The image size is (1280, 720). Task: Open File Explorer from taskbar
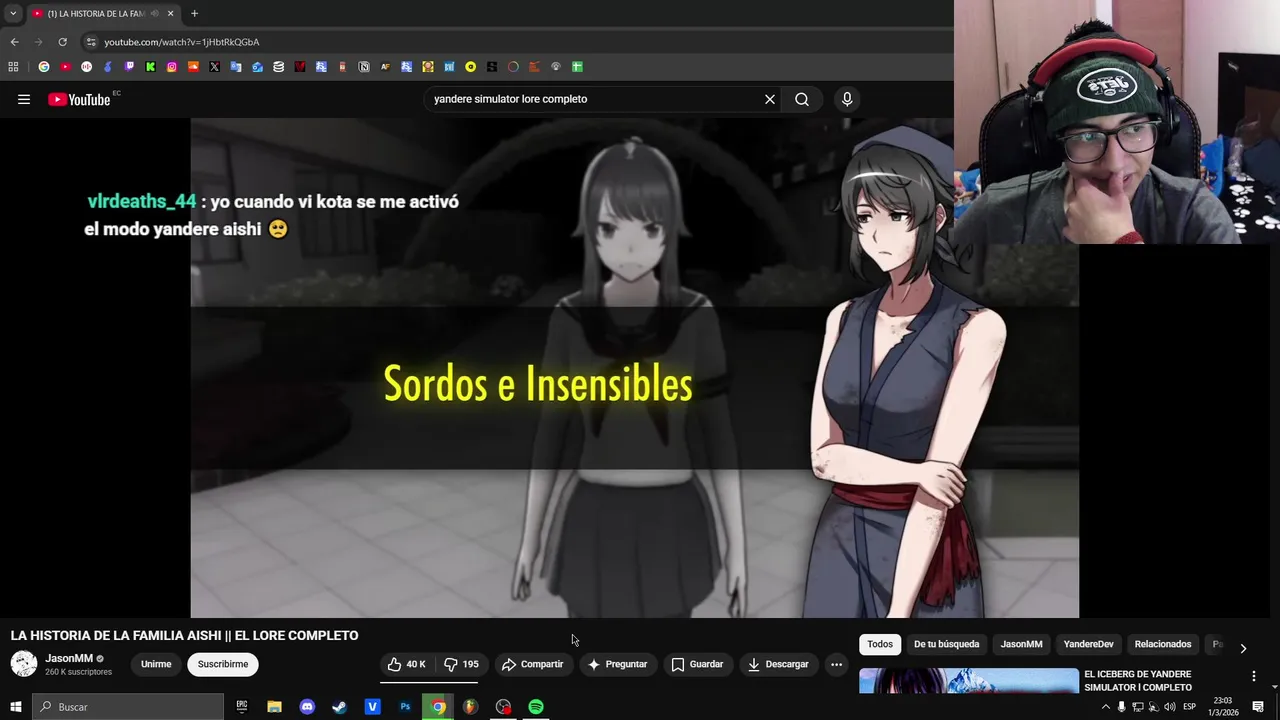pyautogui.click(x=274, y=707)
